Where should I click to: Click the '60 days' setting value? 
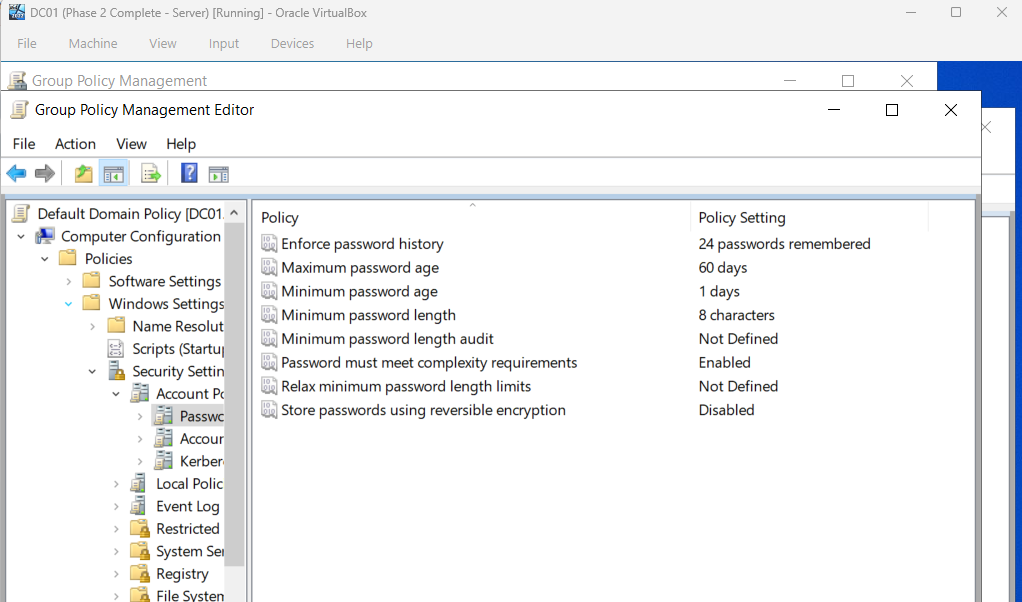click(x=723, y=267)
